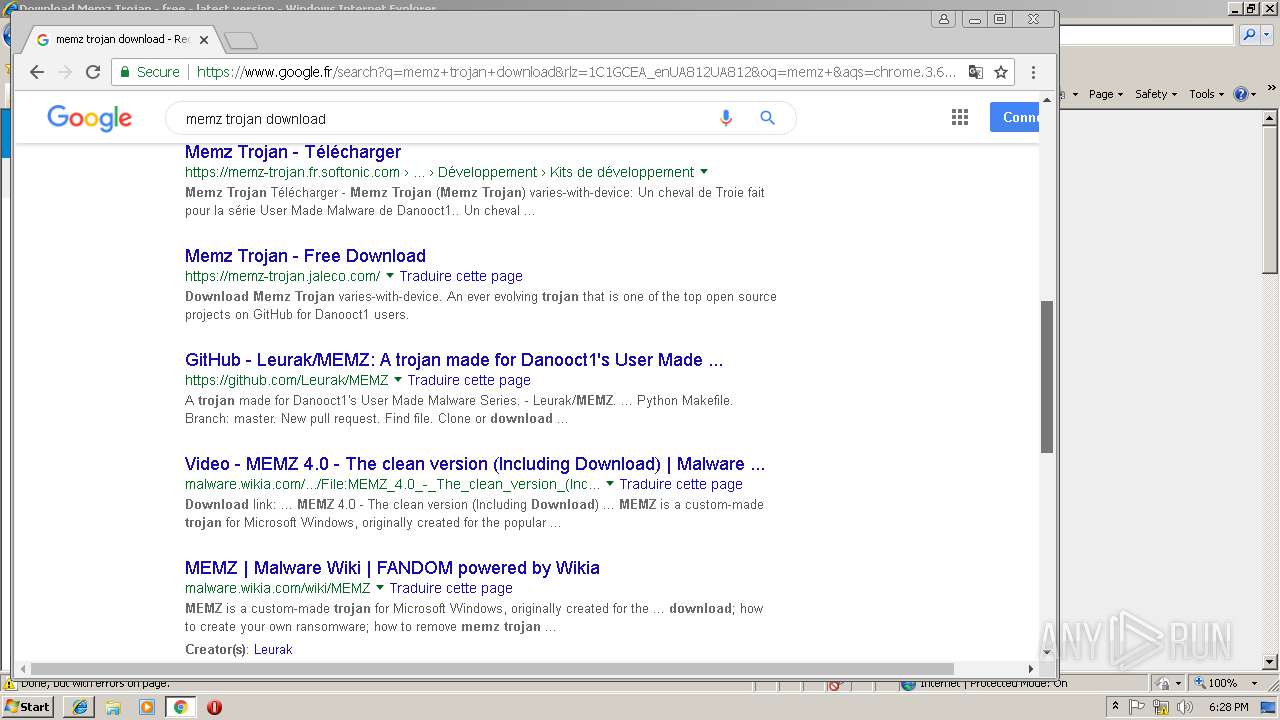Go back in Chrome navigation
This screenshot has width=1280, height=720.
click(x=37, y=72)
